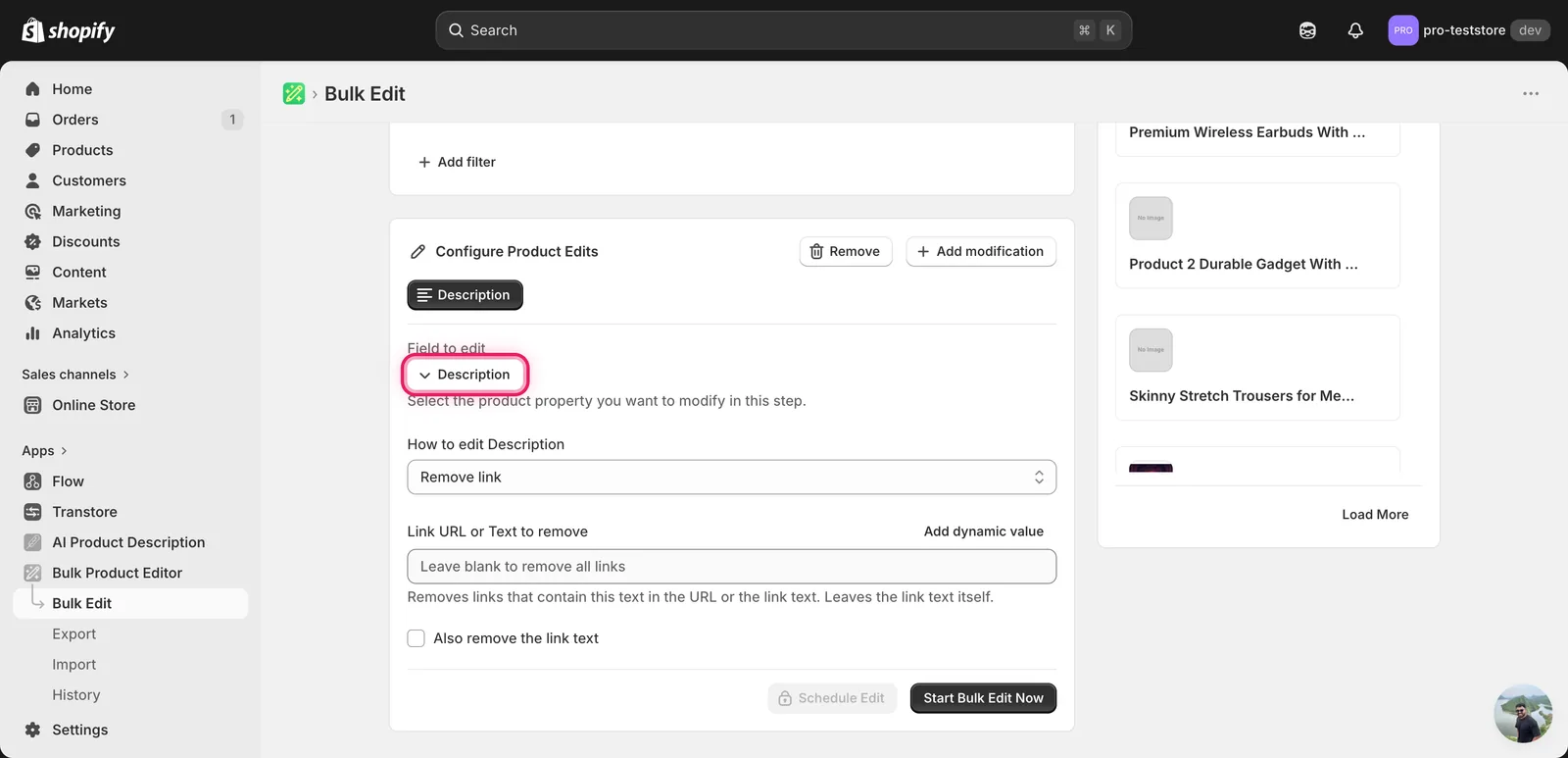Open the Analytics bar chart icon
The image size is (1568, 758).
click(32, 333)
